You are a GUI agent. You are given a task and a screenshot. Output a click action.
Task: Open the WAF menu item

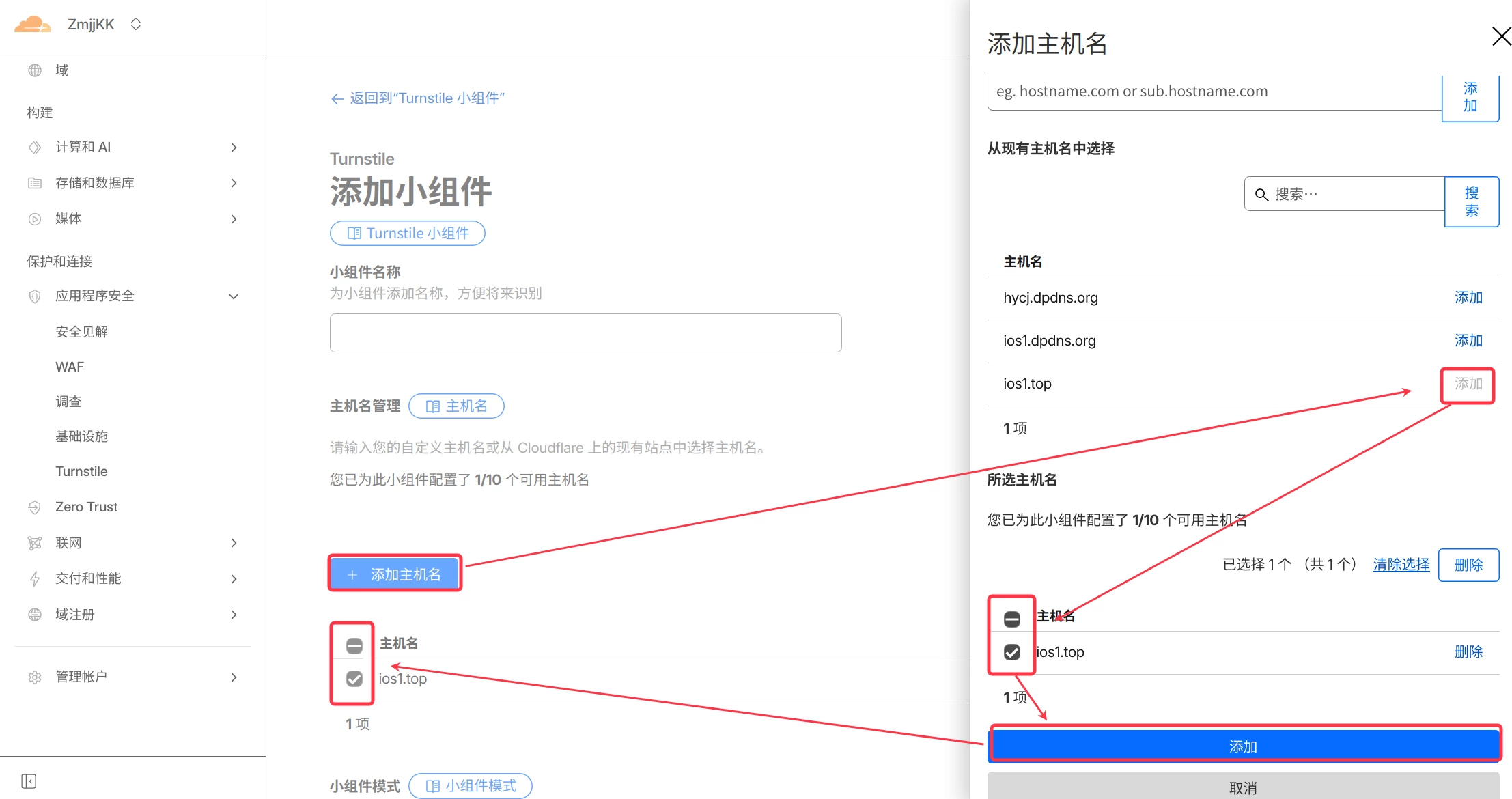pos(70,367)
